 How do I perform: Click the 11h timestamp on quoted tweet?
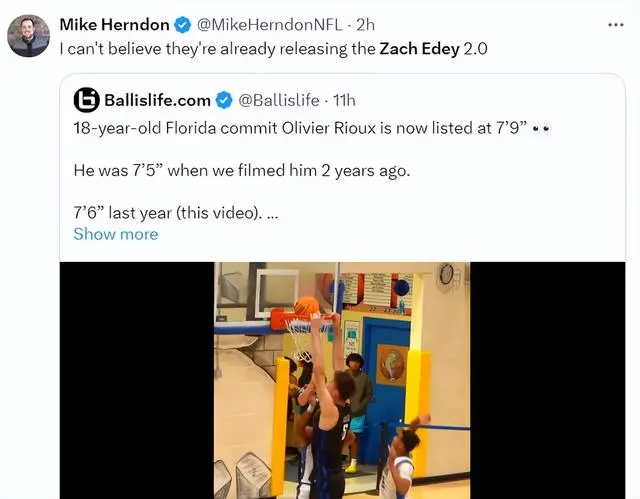coord(344,100)
